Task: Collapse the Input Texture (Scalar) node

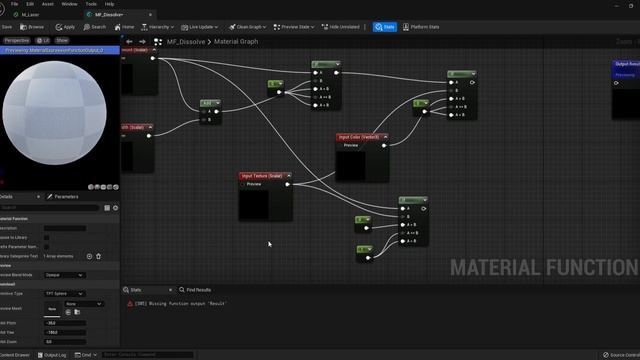Action: [x=289, y=176]
